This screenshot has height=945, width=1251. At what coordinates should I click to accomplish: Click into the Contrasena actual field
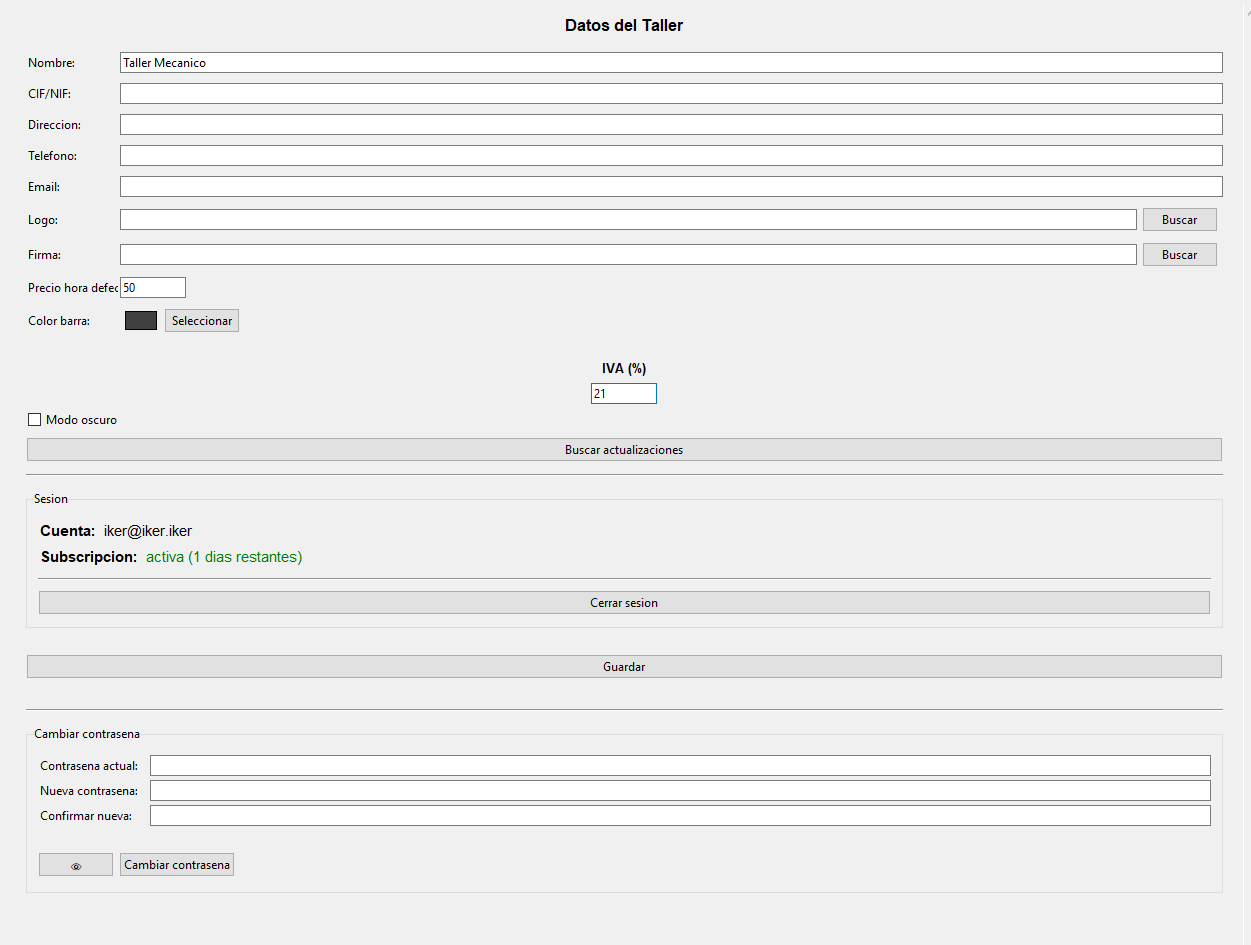(x=680, y=766)
